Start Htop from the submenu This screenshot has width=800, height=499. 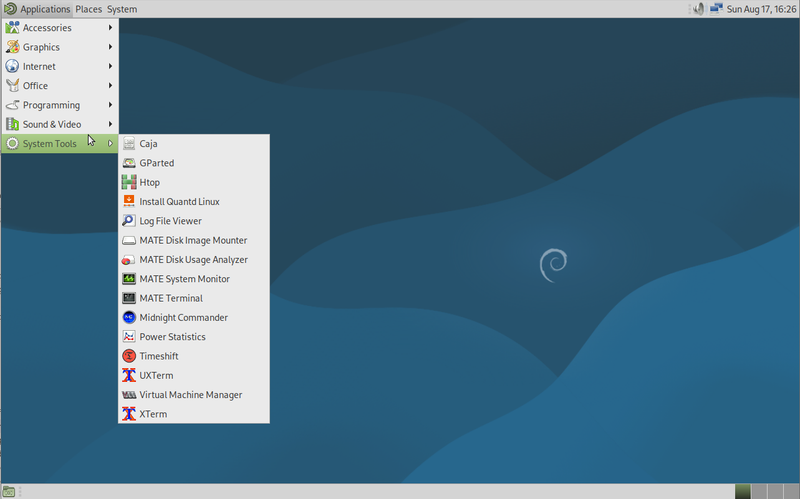[x=194, y=183]
